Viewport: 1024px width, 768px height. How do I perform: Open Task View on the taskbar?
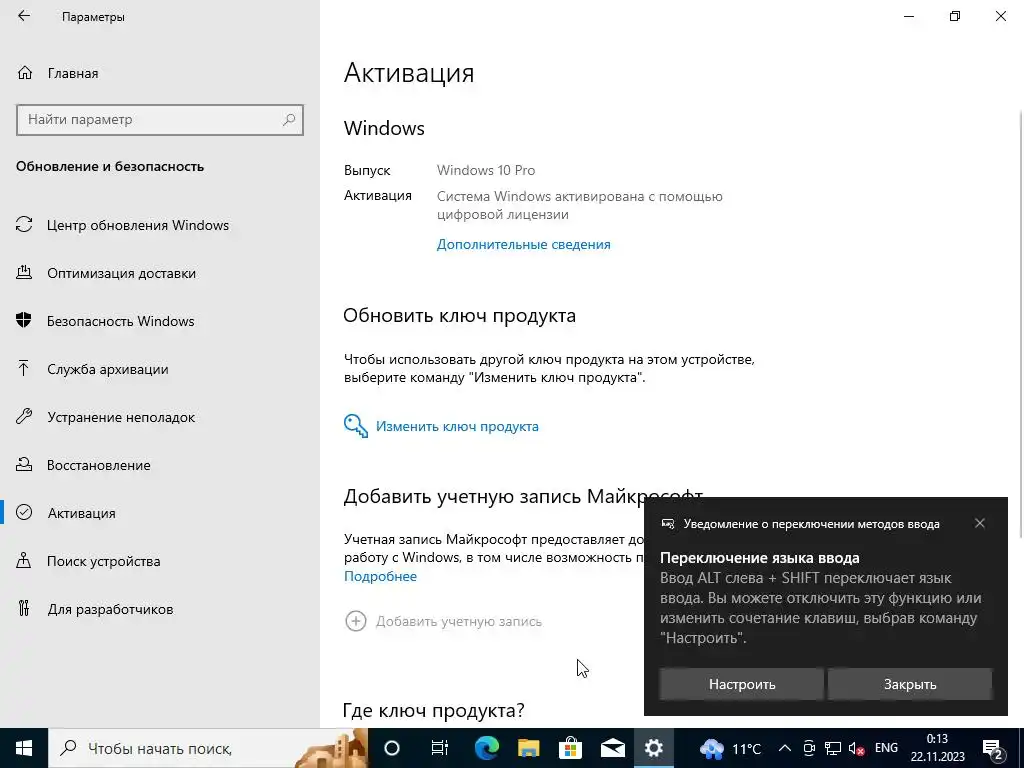click(x=440, y=748)
